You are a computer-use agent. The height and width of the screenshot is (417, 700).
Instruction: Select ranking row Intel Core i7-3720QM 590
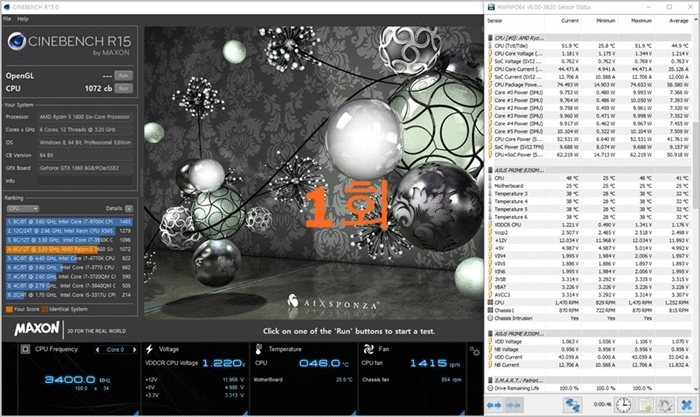(69, 276)
